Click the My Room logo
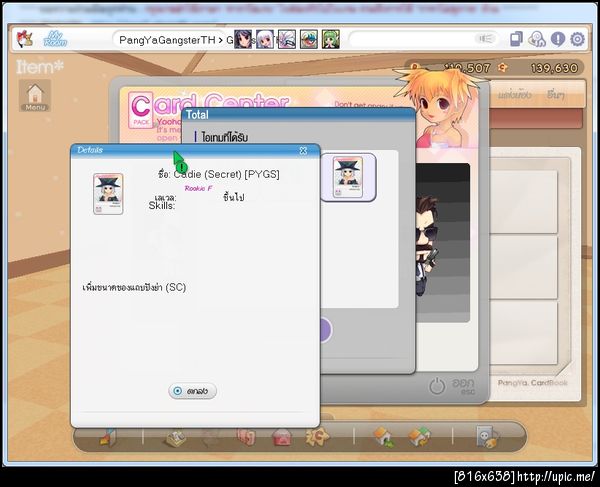This screenshot has width=600, height=487. [x=55, y=39]
